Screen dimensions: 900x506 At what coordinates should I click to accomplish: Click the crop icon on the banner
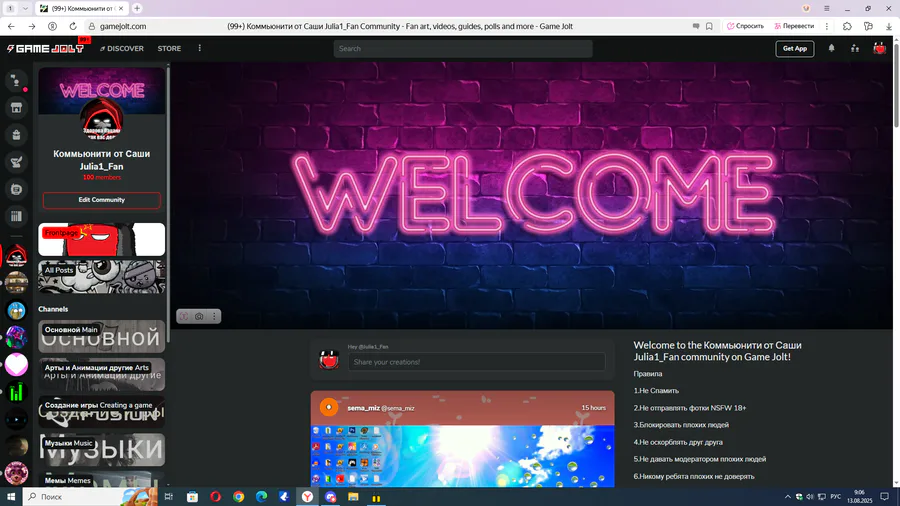coord(184,317)
